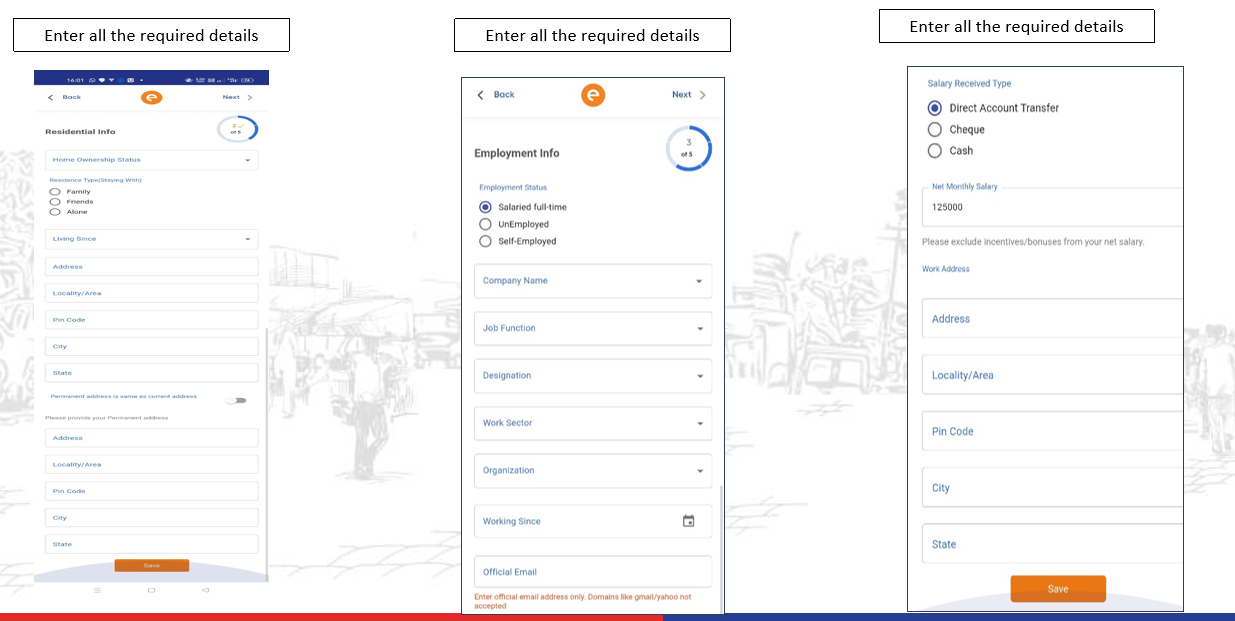Open the Job Function dropdown

coord(593,328)
